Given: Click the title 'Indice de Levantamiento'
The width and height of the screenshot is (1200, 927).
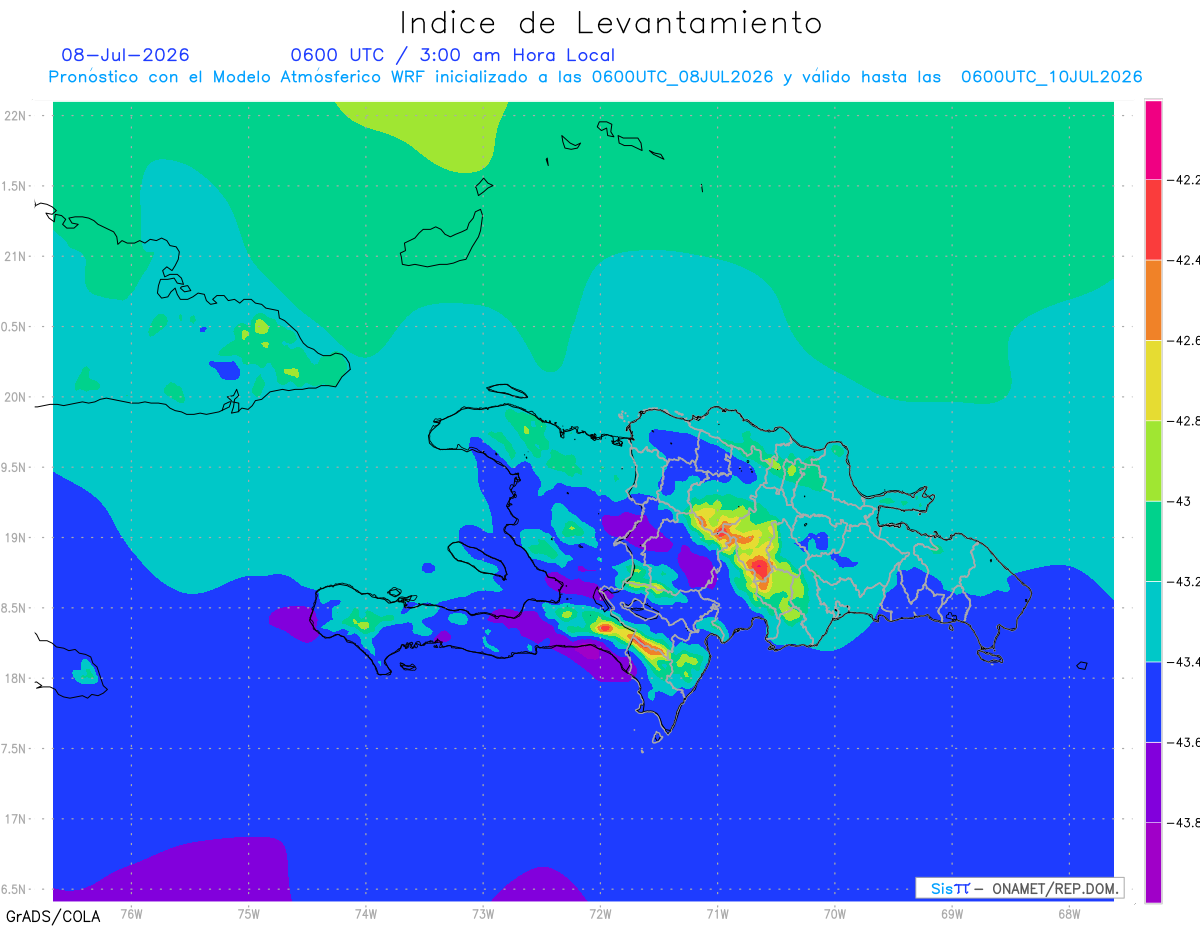Looking at the screenshot, I should point(611,23).
